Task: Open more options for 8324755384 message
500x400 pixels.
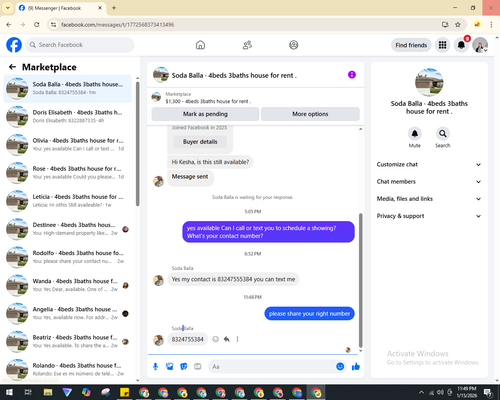Action: click(237, 339)
